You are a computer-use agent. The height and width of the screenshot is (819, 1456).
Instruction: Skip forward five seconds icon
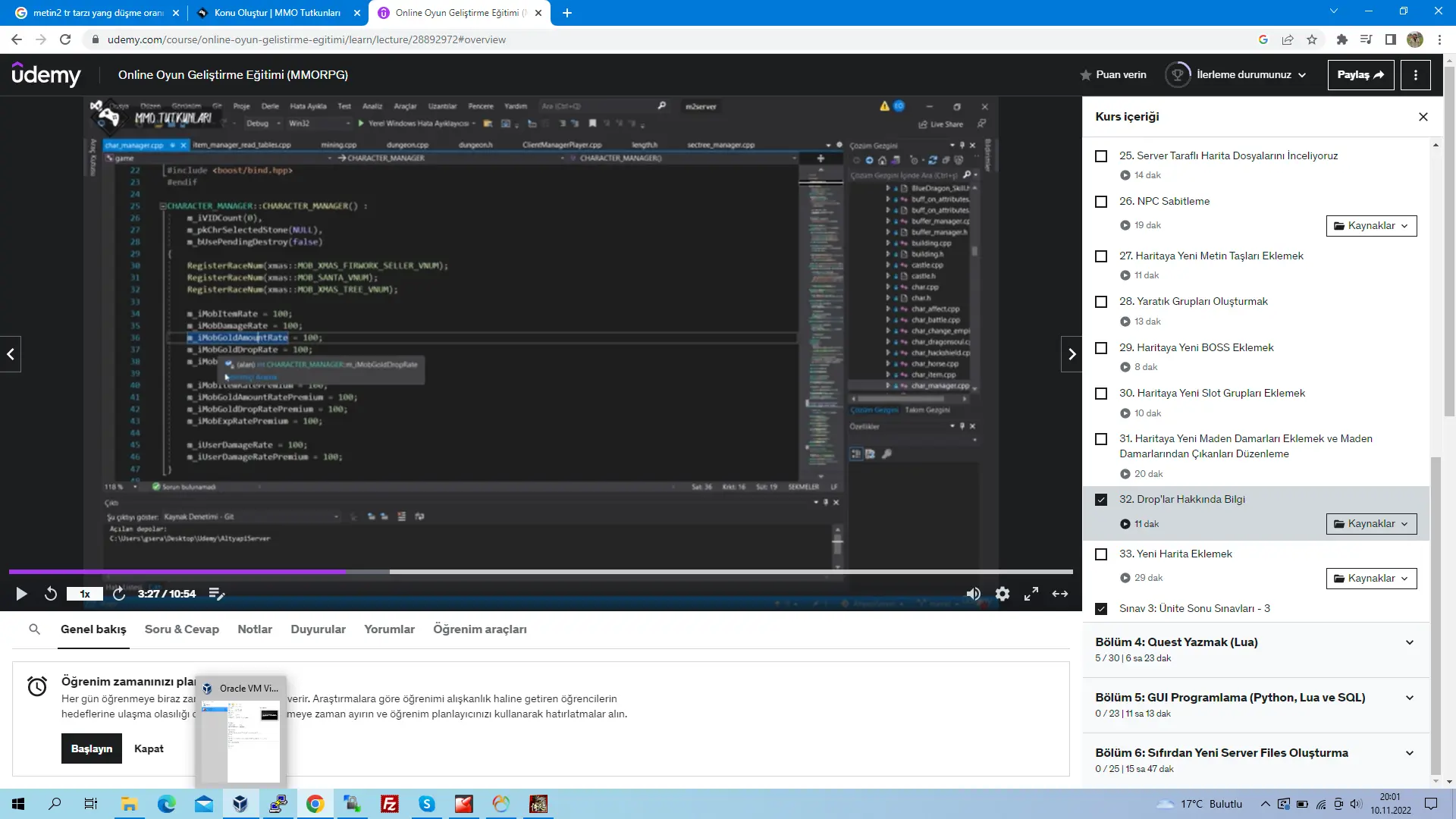(x=119, y=594)
